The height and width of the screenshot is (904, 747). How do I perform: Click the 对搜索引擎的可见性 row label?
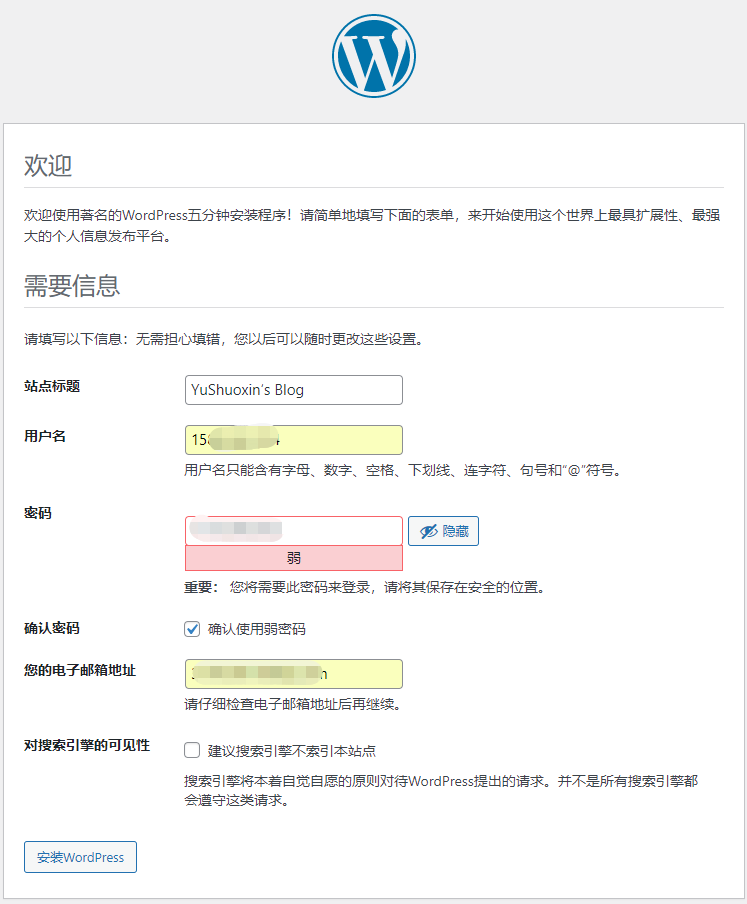point(87,745)
